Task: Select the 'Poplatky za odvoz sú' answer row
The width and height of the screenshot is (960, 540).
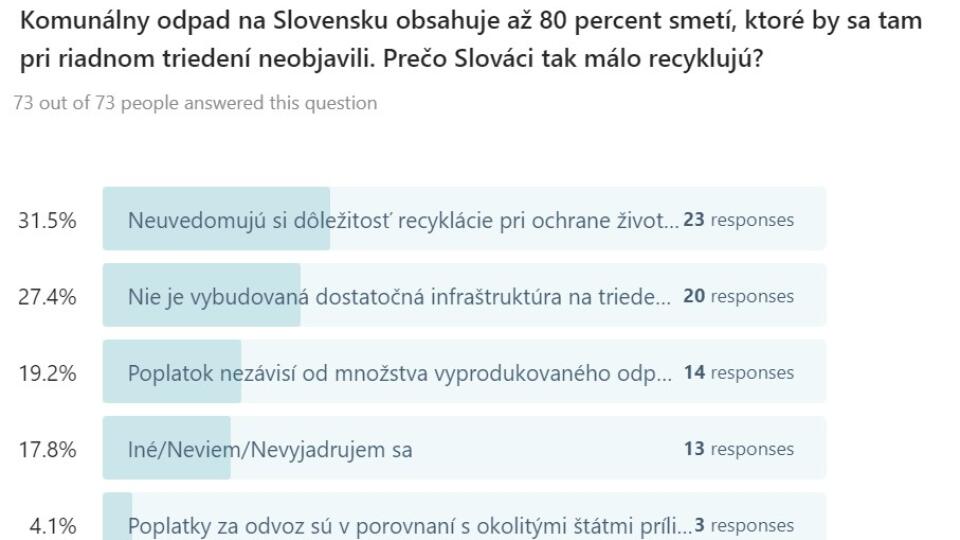Action: tap(464, 516)
